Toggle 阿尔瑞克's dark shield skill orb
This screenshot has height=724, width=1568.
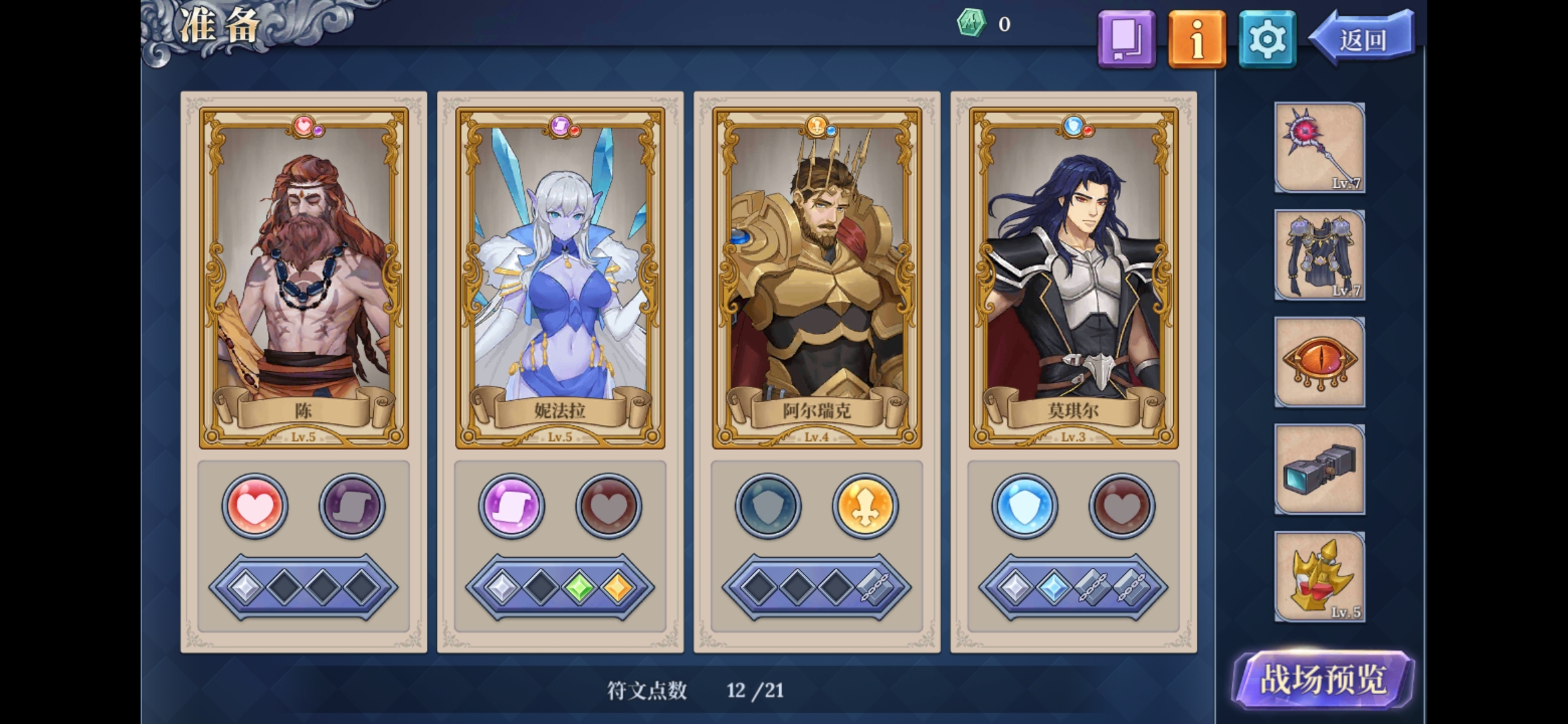coord(768,506)
